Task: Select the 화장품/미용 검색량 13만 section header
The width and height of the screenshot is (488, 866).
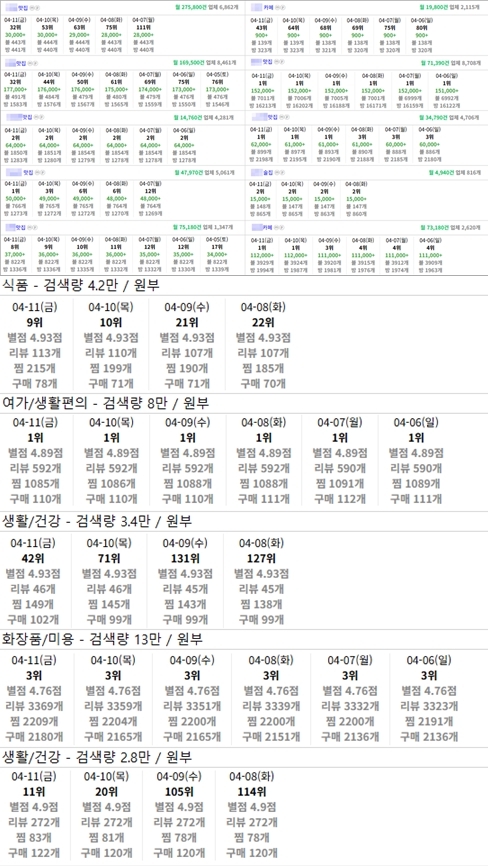Action: point(103,640)
